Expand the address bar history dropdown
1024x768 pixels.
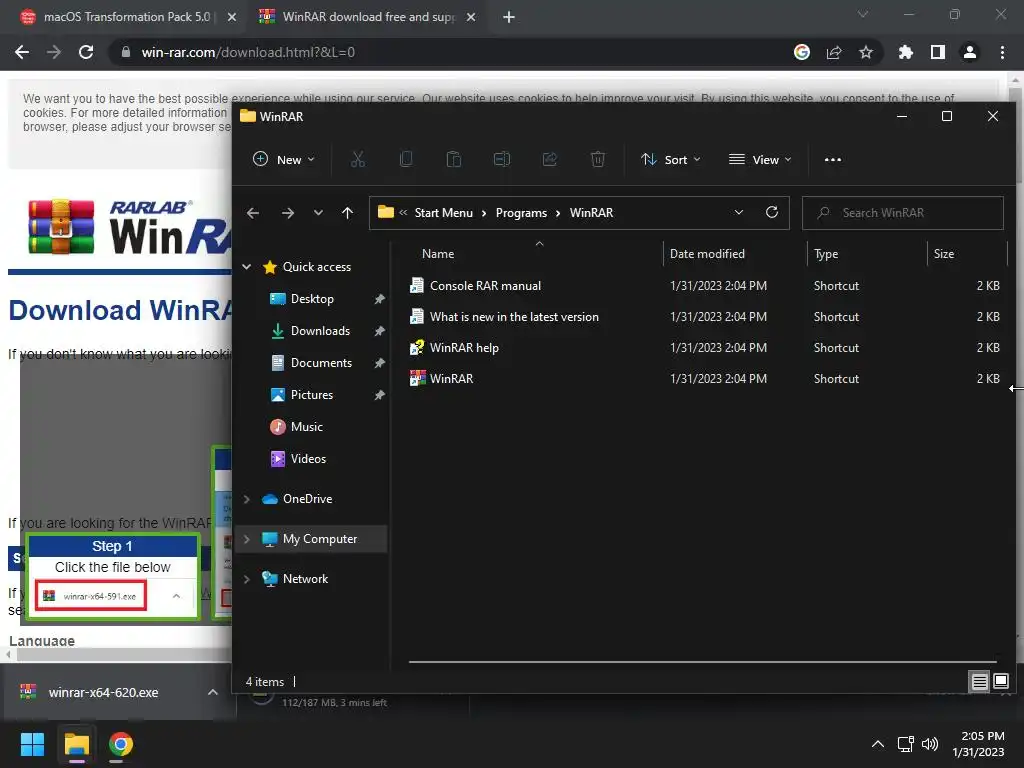coord(739,212)
